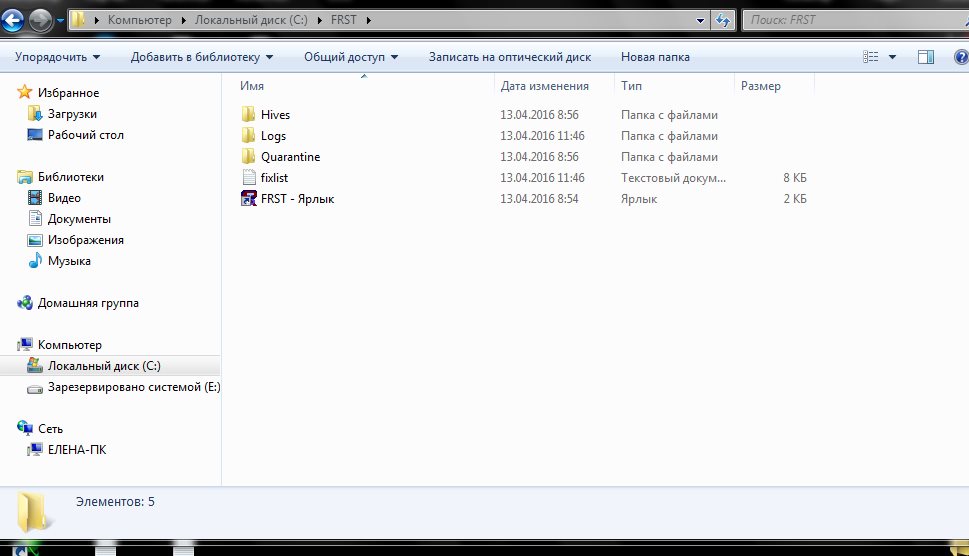The image size is (969, 556).
Task: Click Элементов: 5 status text
Action: [x=115, y=502]
